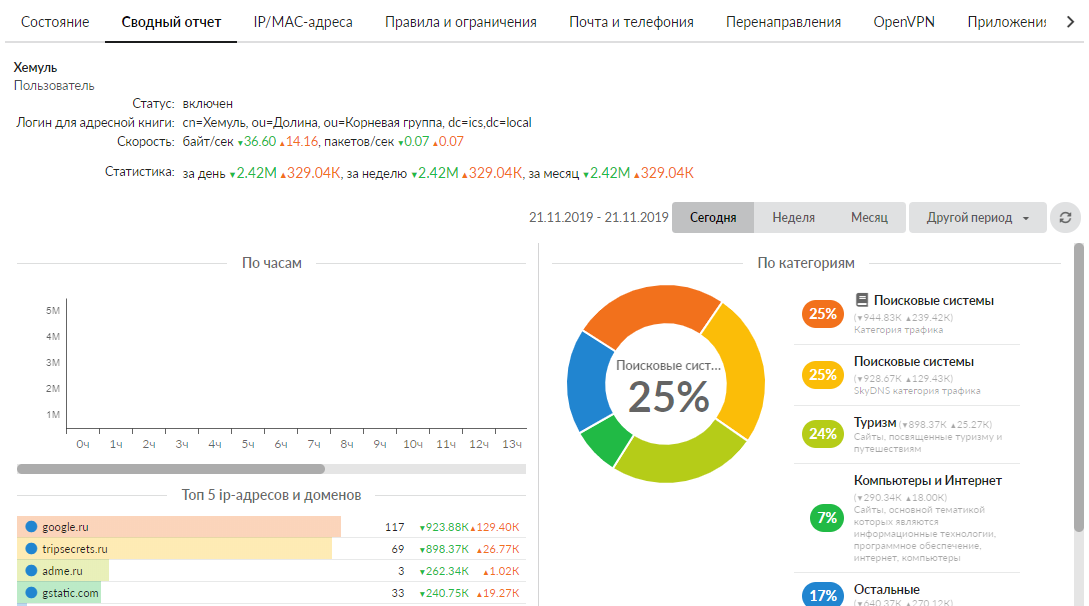Click the 7% badge for Компьютеры и Интернет
This screenshot has height=606, width=1089.
826,517
